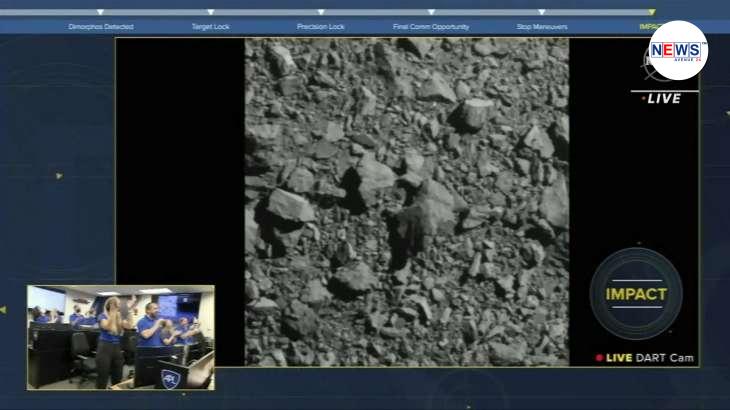730x410 pixels.
Task: Select the Dimorphos Detected milestone label
Action: [100, 27]
